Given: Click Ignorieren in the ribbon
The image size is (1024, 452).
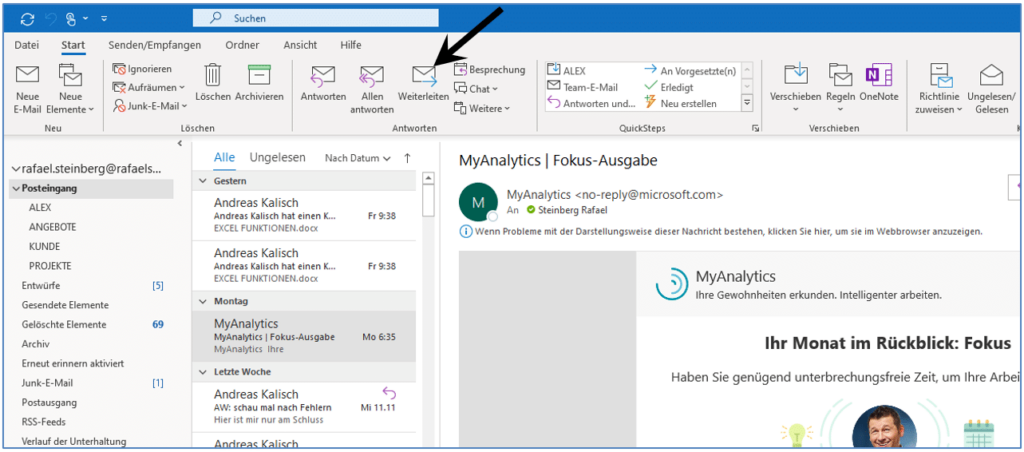Looking at the screenshot, I should 142,69.
